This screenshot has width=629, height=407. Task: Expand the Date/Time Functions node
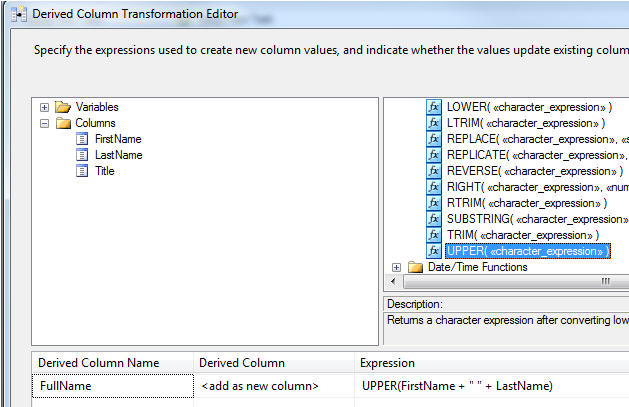(x=396, y=267)
